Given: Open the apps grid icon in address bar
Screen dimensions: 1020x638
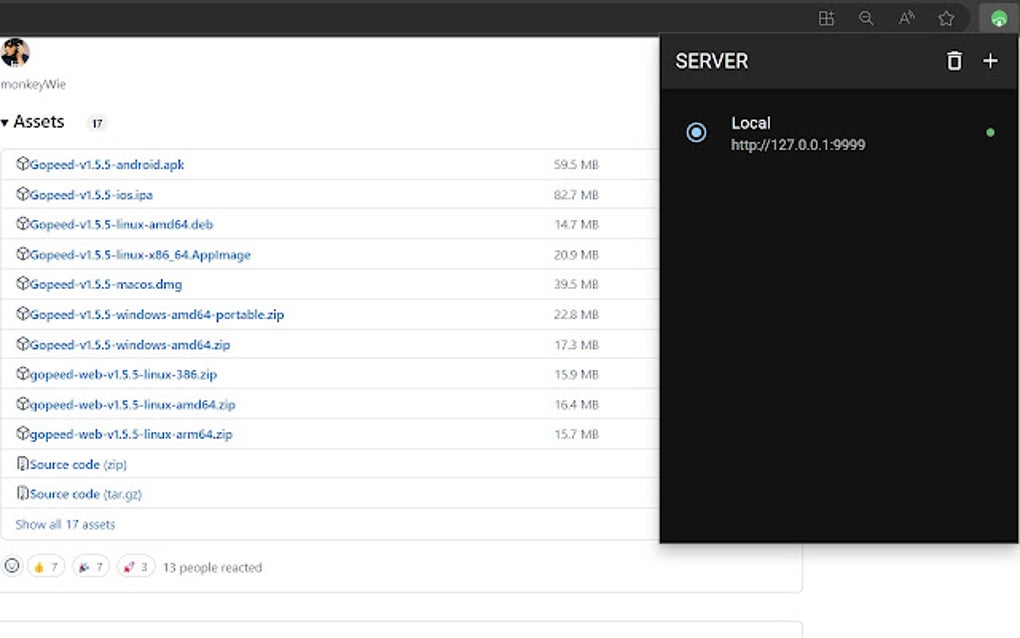Looking at the screenshot, I should pos(826,18).
